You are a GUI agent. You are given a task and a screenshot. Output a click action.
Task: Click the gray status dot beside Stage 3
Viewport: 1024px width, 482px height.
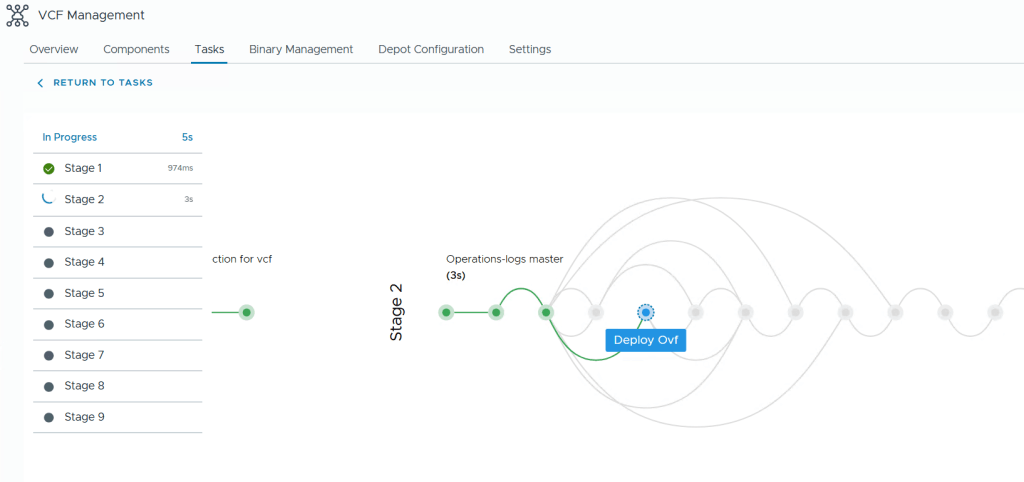point(49,232)
